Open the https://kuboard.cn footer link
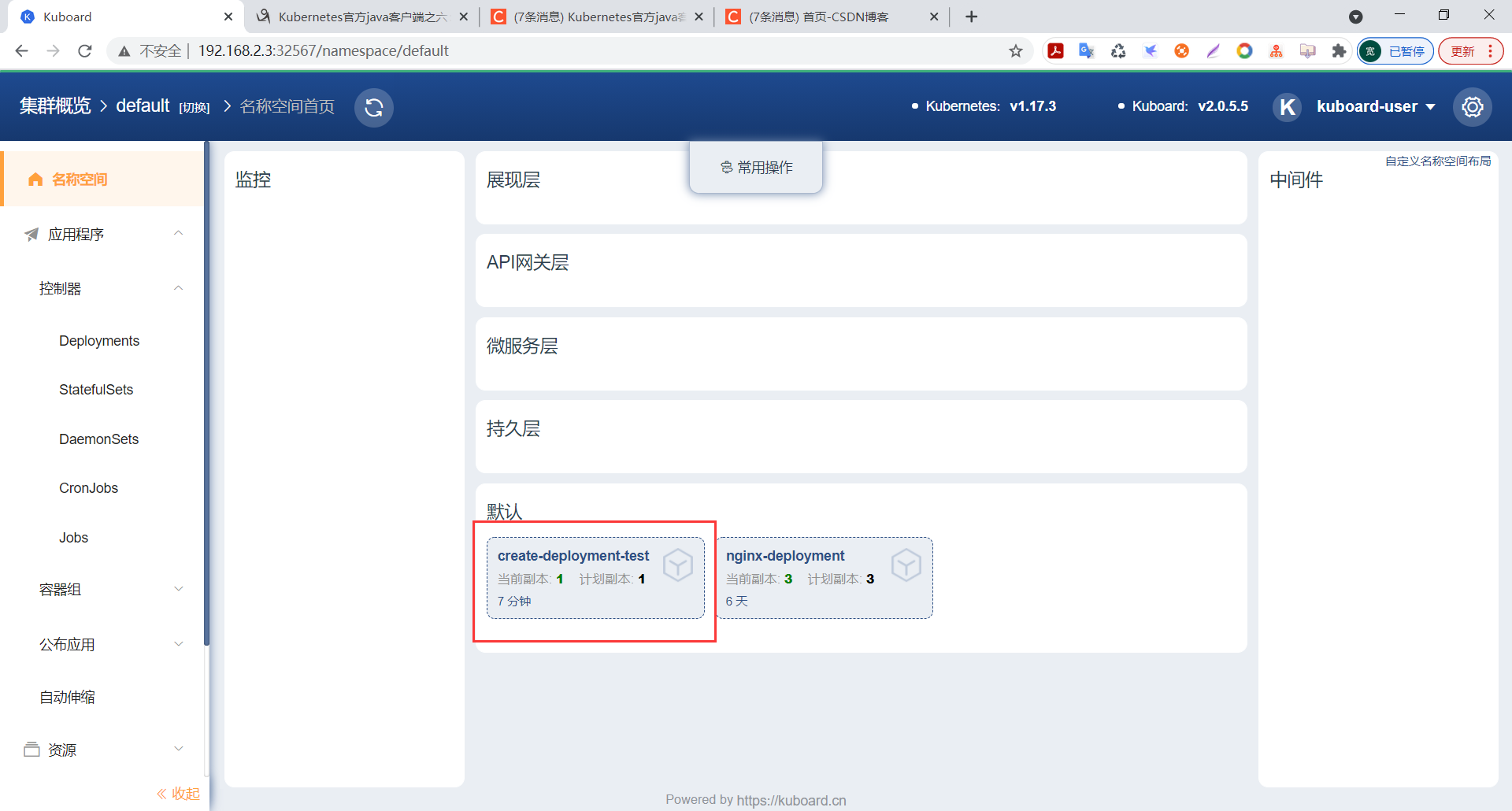Image resolution: width=1512 pixels, height=811 pixels. tap(791, 800)
